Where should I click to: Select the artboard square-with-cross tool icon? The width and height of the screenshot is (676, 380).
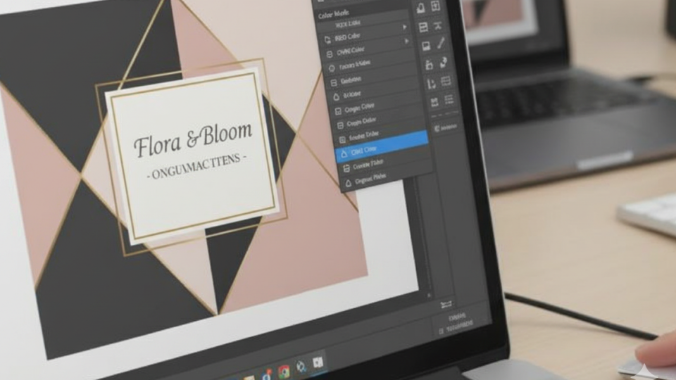(x=435, y=6)
